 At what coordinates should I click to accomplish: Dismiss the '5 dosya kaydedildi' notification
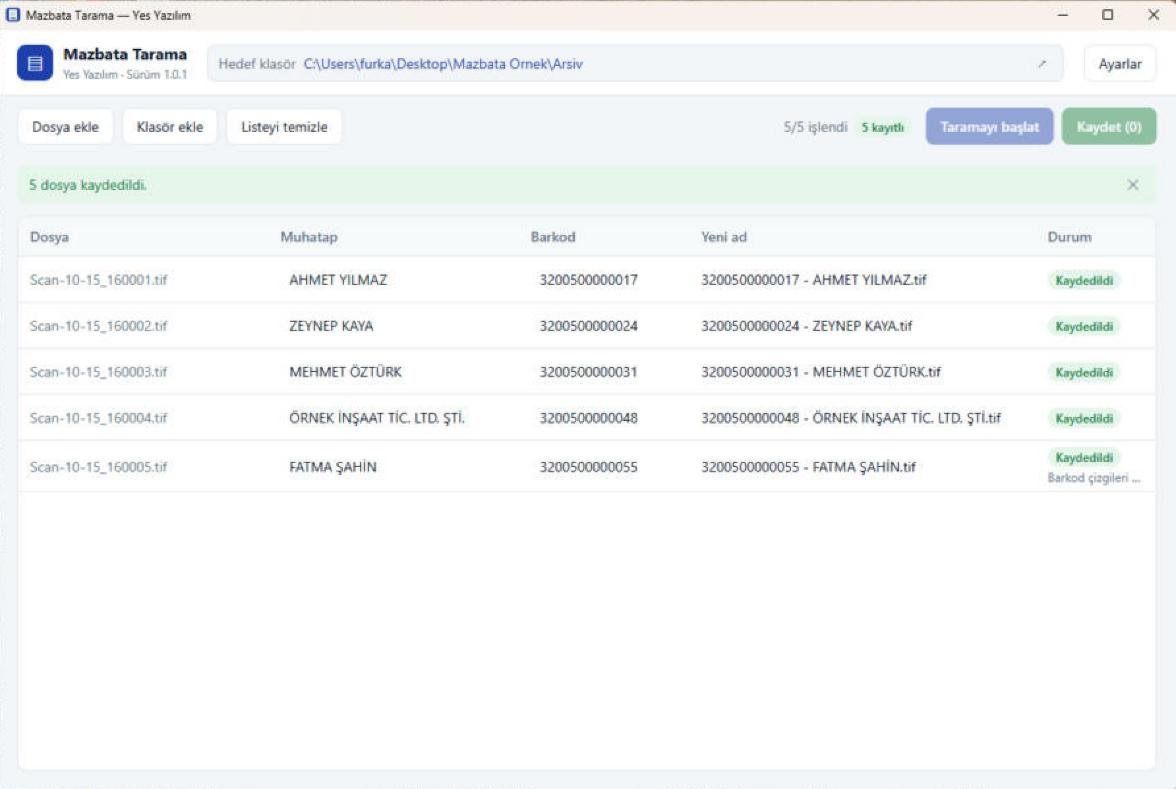click(x=1132, y=184)
